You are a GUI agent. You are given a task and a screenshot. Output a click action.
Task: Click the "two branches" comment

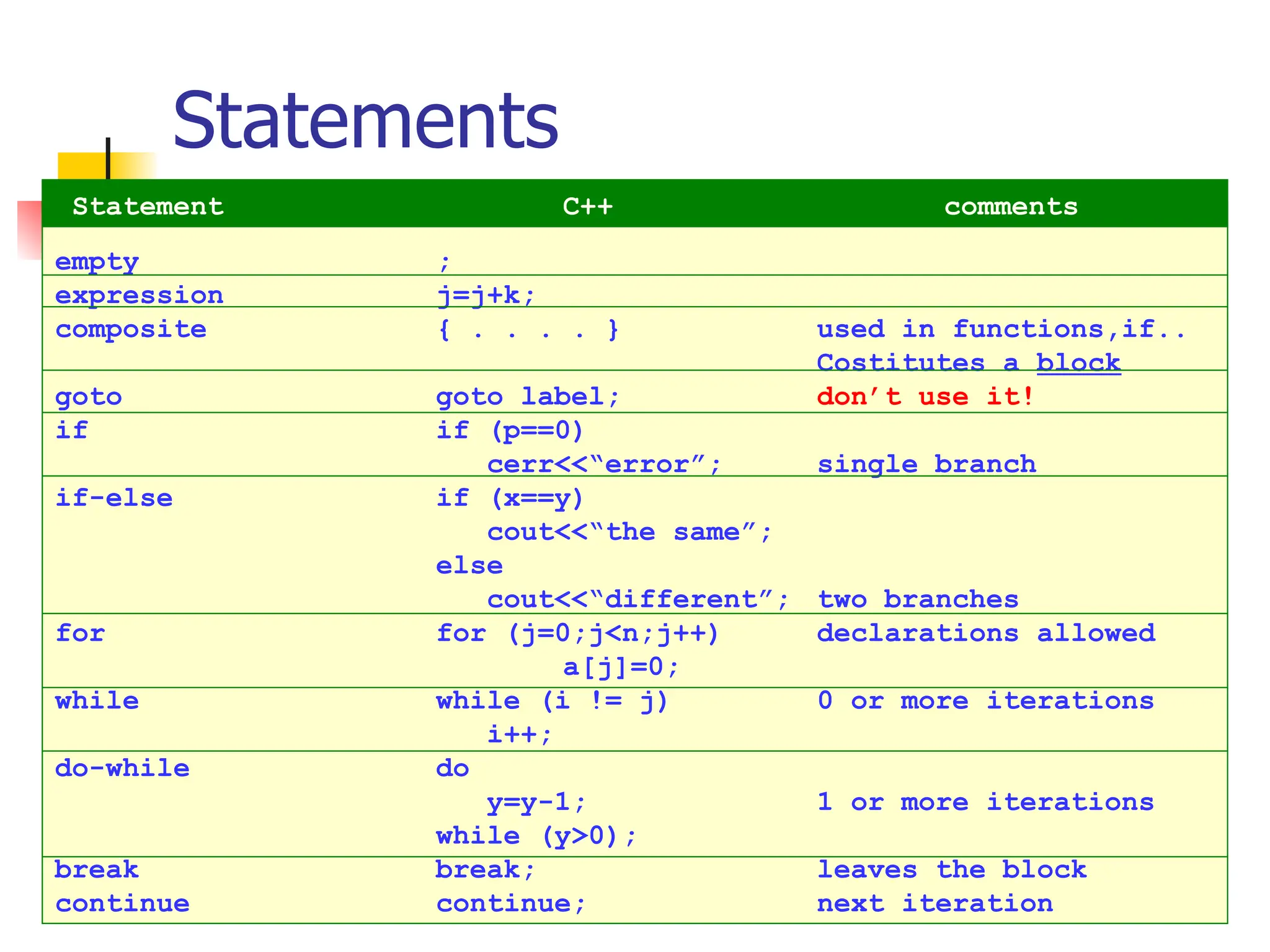tap(918, 599)
